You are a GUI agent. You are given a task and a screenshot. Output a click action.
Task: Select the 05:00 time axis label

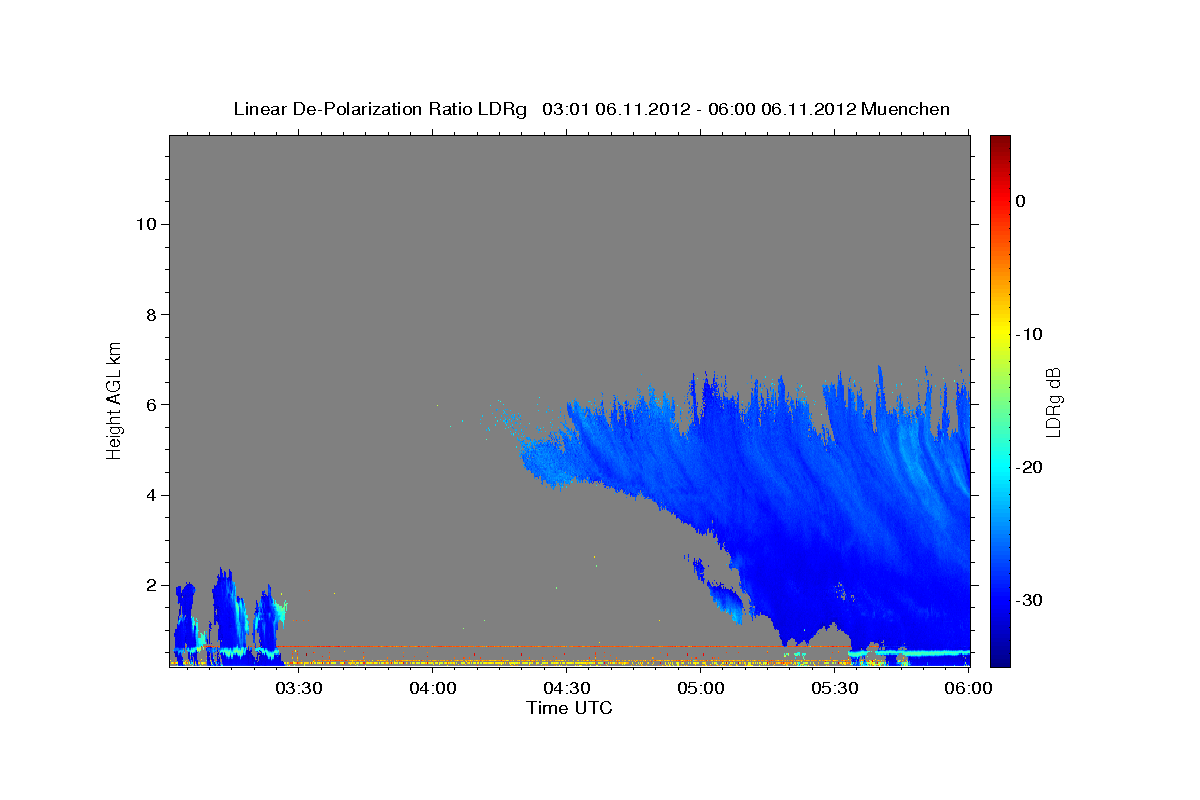(x=701, y=688)
